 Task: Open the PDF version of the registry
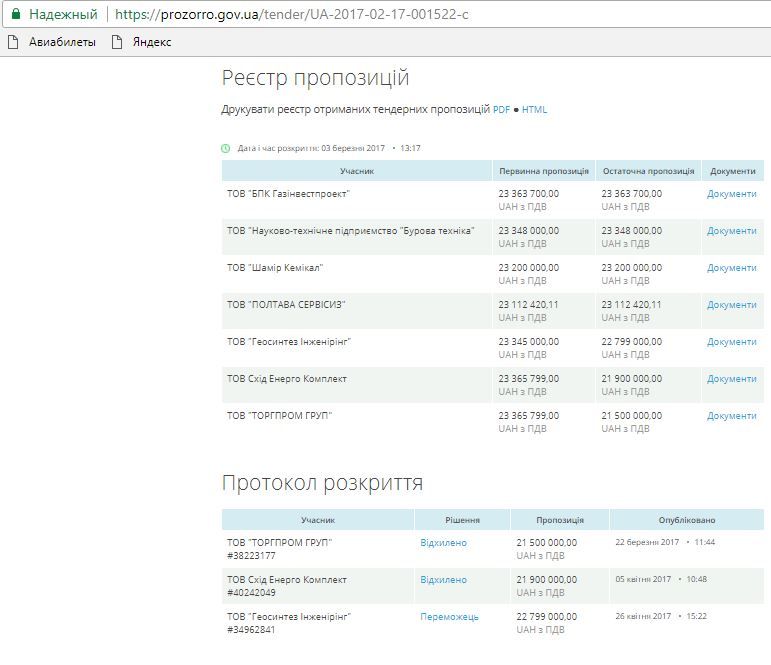click(x=501, y=110)
